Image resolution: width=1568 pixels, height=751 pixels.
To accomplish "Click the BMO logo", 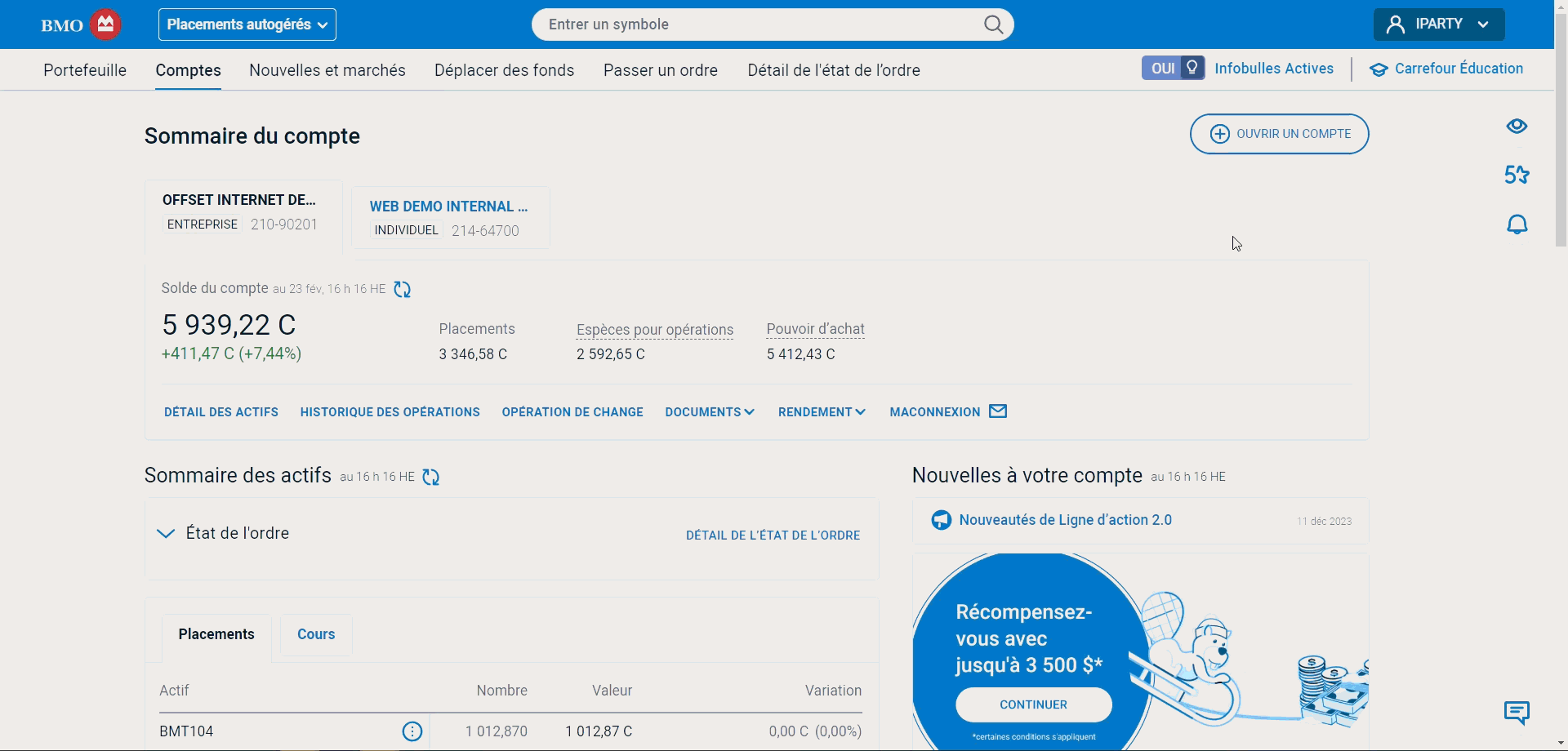I will (81, 24).
